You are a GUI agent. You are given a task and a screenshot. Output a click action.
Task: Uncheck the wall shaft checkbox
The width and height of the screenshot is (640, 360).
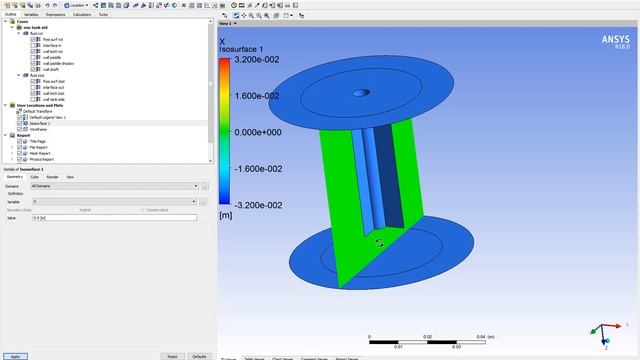pyautogui.click(x=33, y=69)
